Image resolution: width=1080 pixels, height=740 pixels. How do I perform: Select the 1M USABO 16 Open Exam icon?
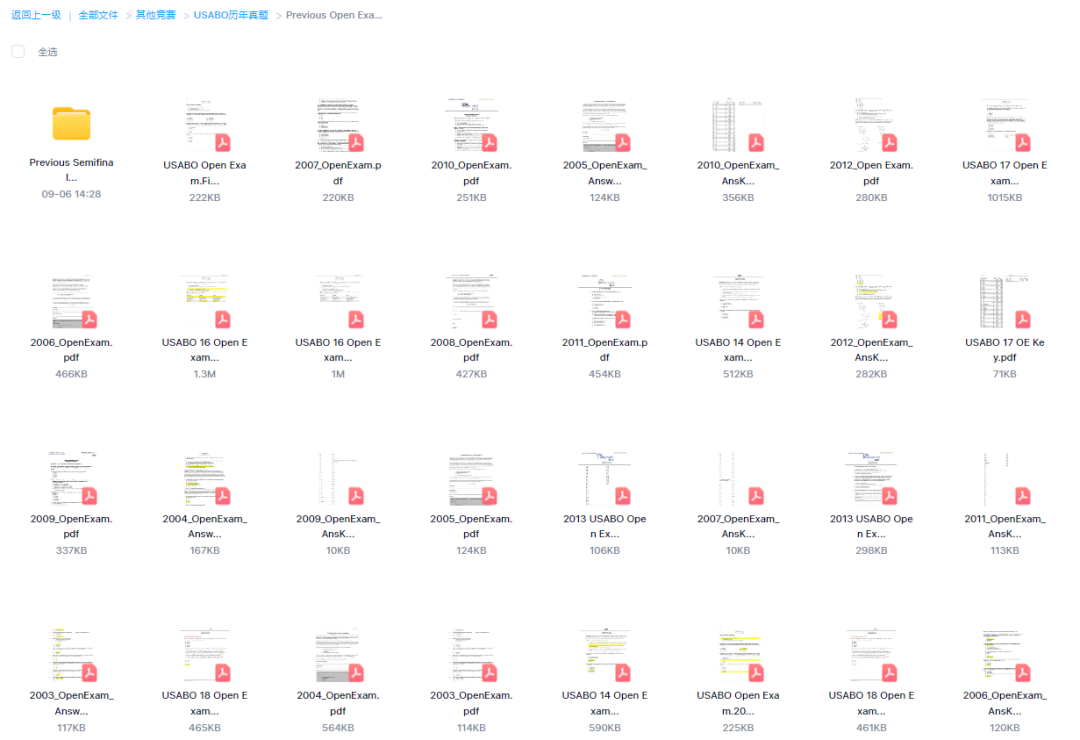[338, 302]
